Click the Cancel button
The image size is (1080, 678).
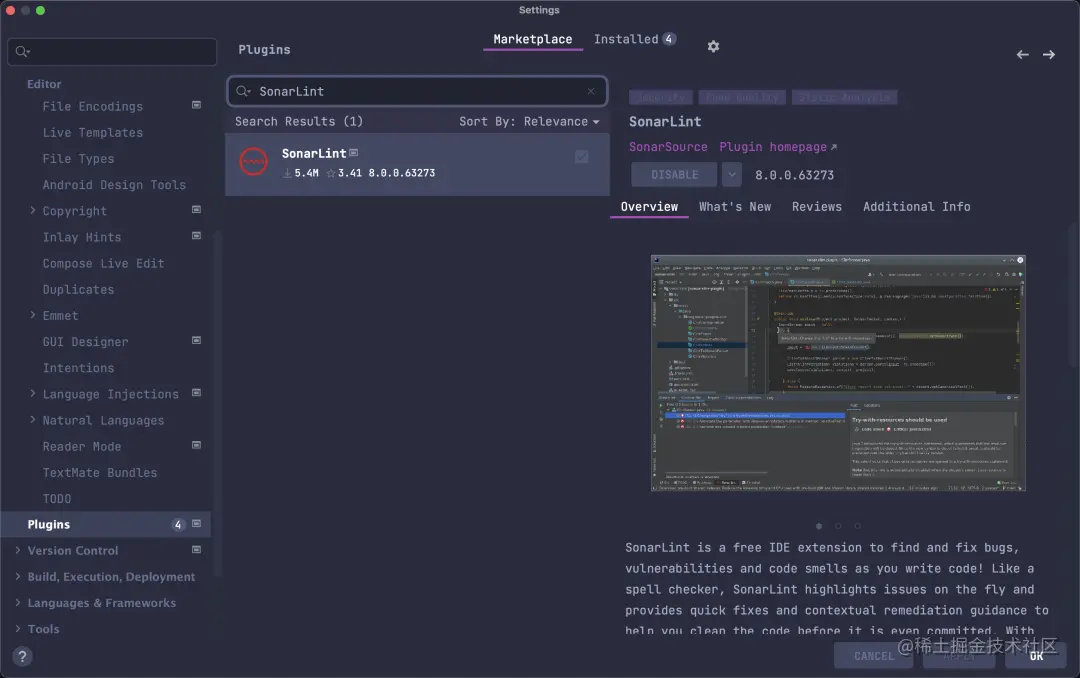pyautogui.click(x=873, y=656)
